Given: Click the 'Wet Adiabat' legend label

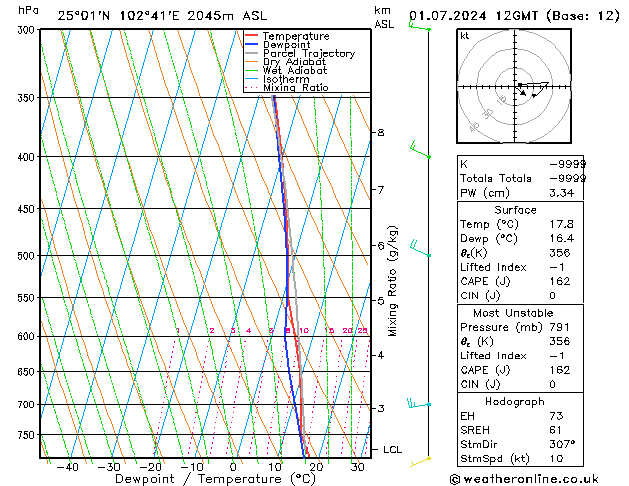Looking at the screenshot, I should point(295,70).
